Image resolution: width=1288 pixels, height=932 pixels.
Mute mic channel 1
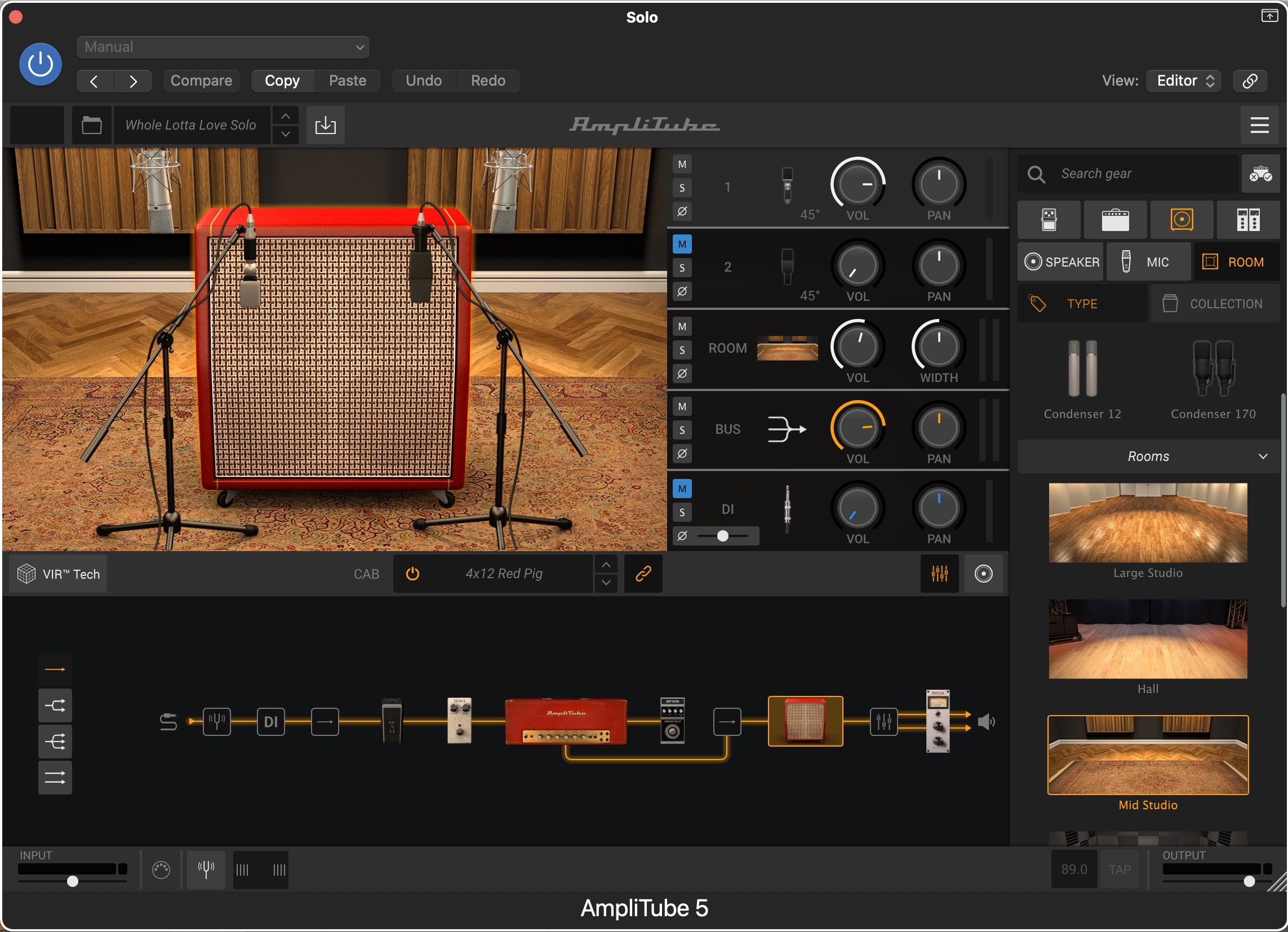click(x=682, y=165)
